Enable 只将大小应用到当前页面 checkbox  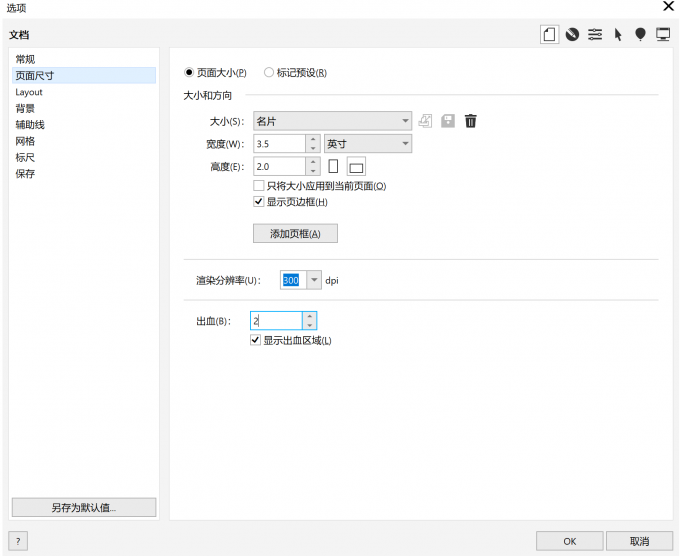[x=259, y=186]
